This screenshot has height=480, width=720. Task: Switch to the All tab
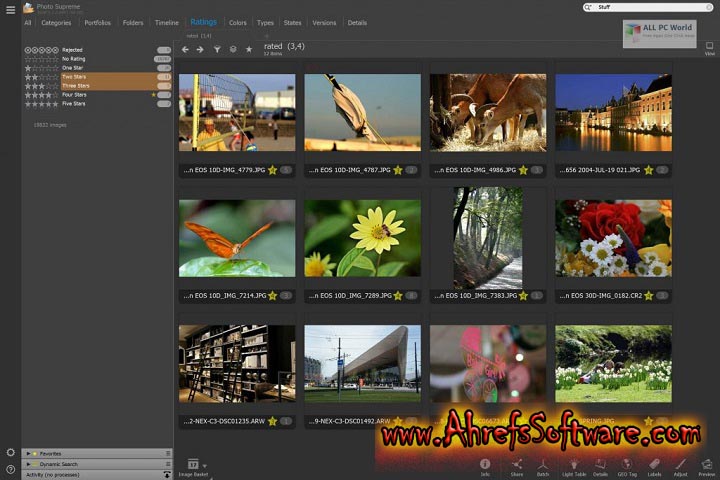[x=28, y=23]
